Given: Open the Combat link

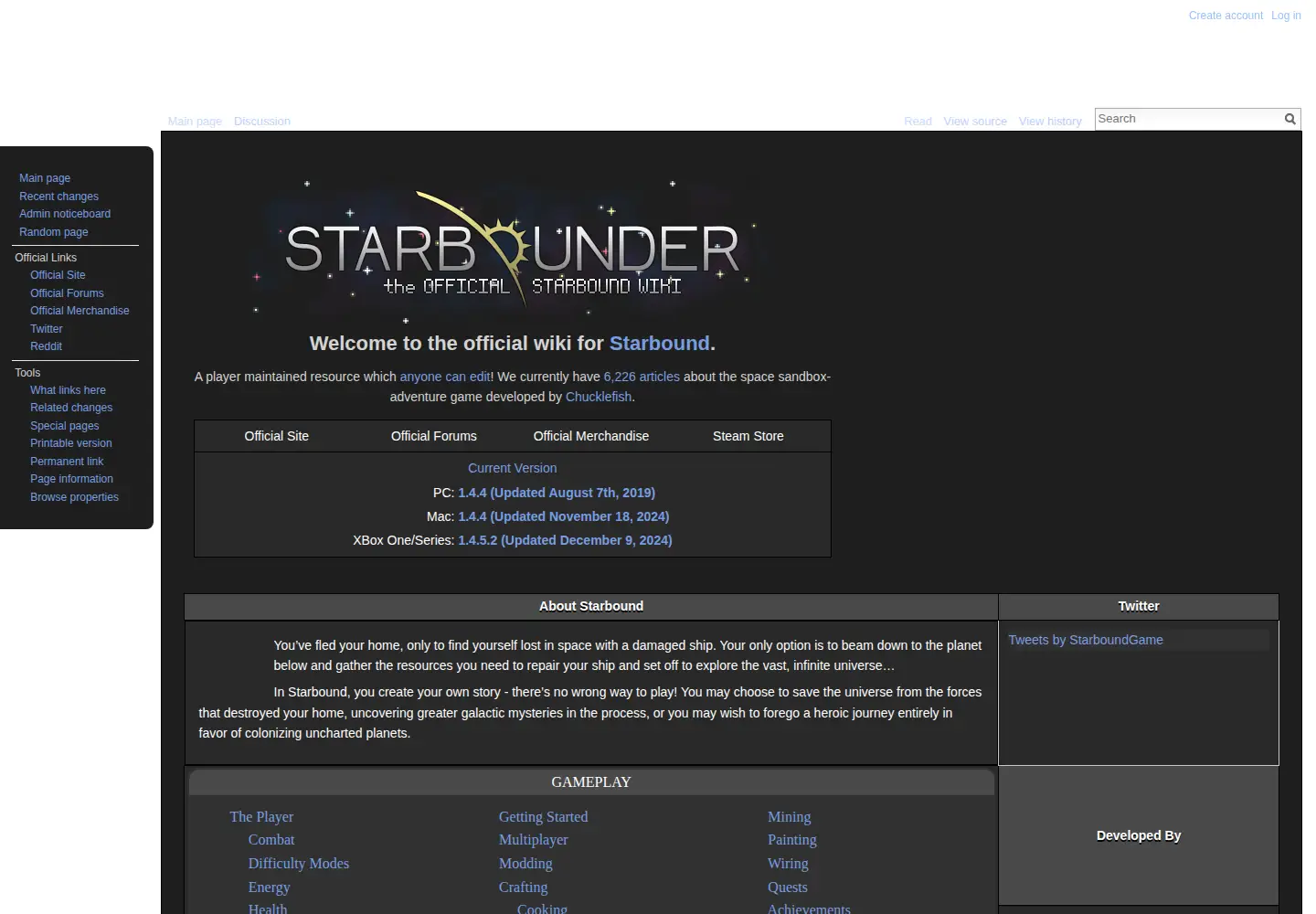Looking at the screenshot, I should pos(271,840).
